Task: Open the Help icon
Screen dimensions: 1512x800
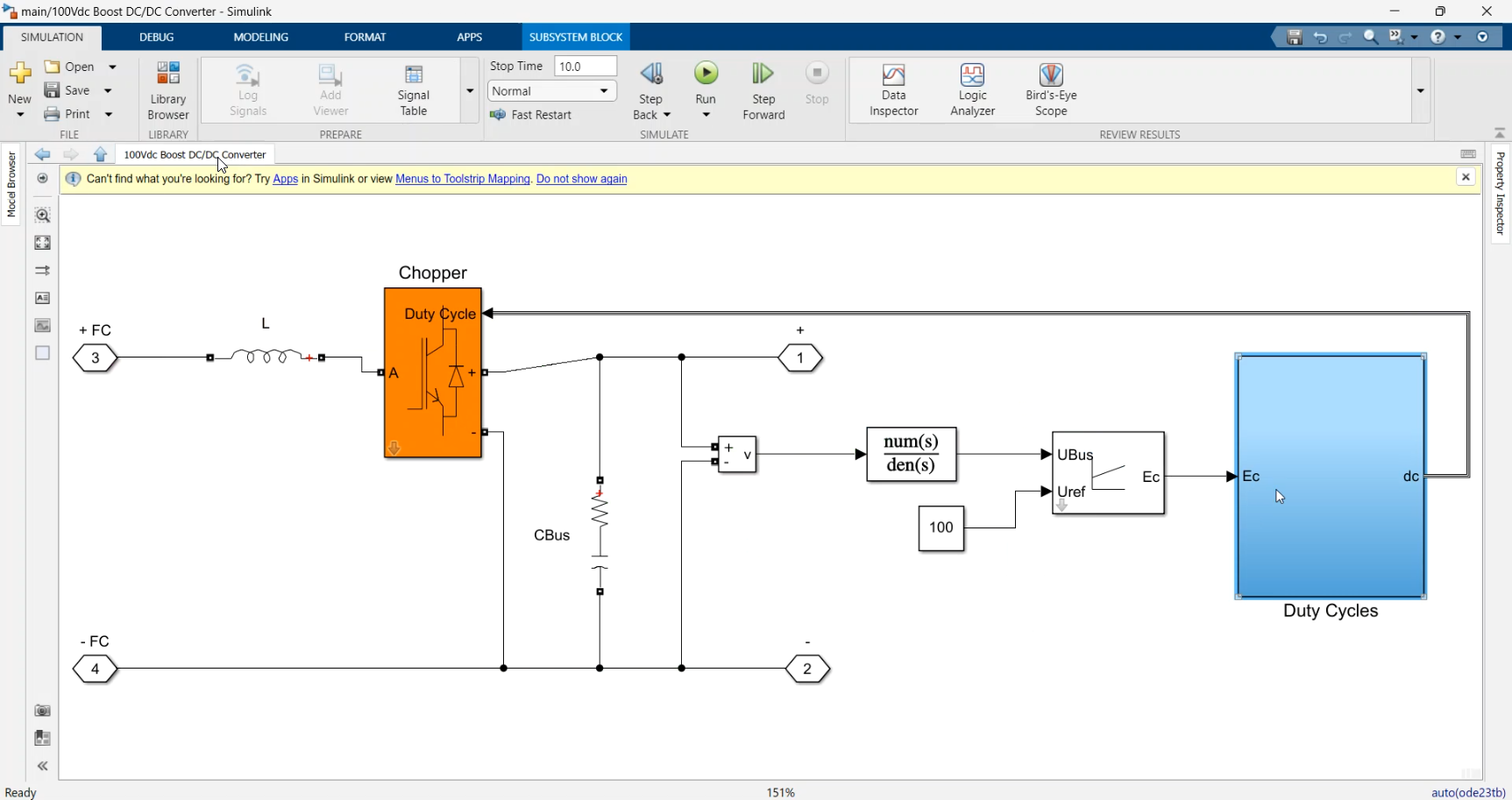Action: 1438,37
